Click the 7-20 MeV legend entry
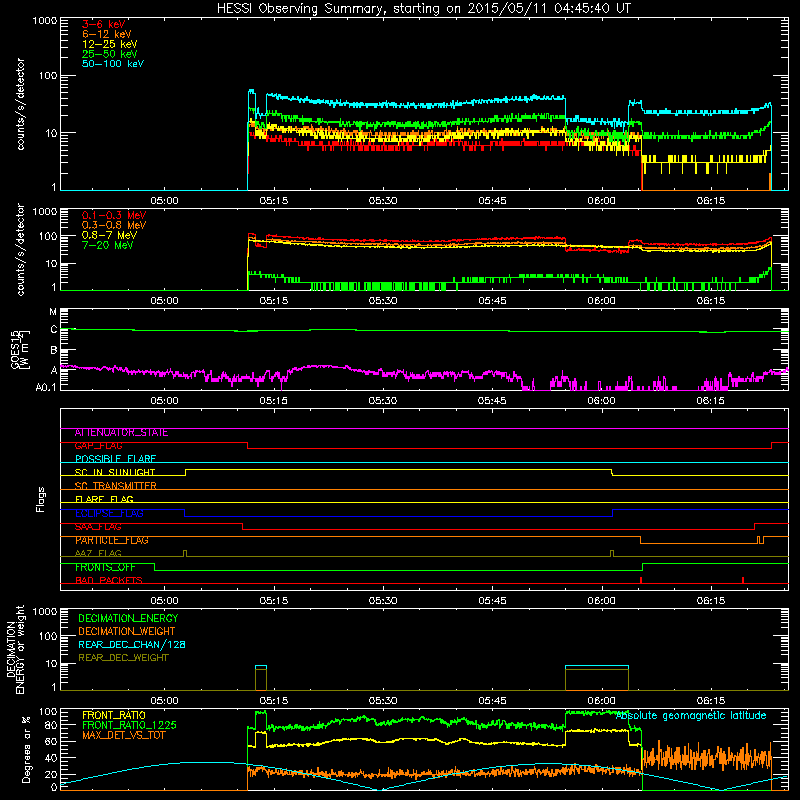800x800 pixels. (x=108, y=245)
